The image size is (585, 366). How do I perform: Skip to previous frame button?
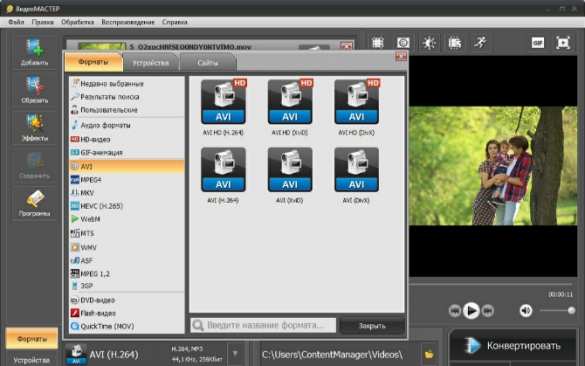455,310
